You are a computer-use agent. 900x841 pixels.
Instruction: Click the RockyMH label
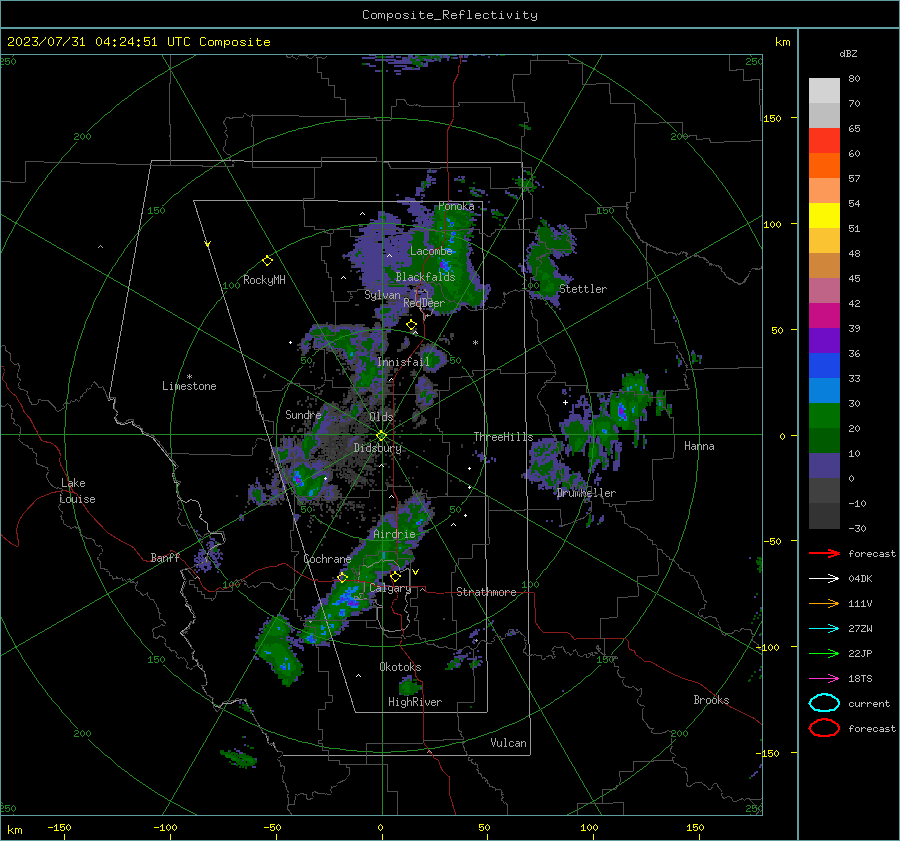264,280
